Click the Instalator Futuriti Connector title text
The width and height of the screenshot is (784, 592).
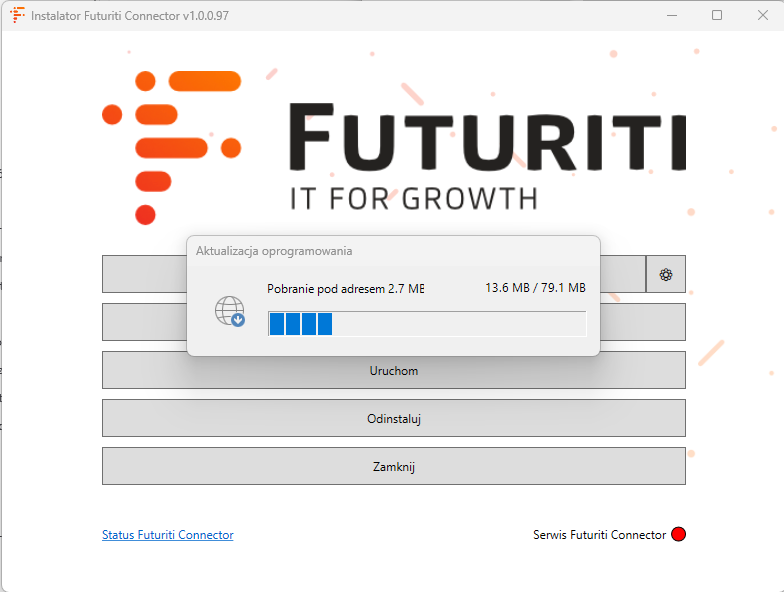coord(123,17)
